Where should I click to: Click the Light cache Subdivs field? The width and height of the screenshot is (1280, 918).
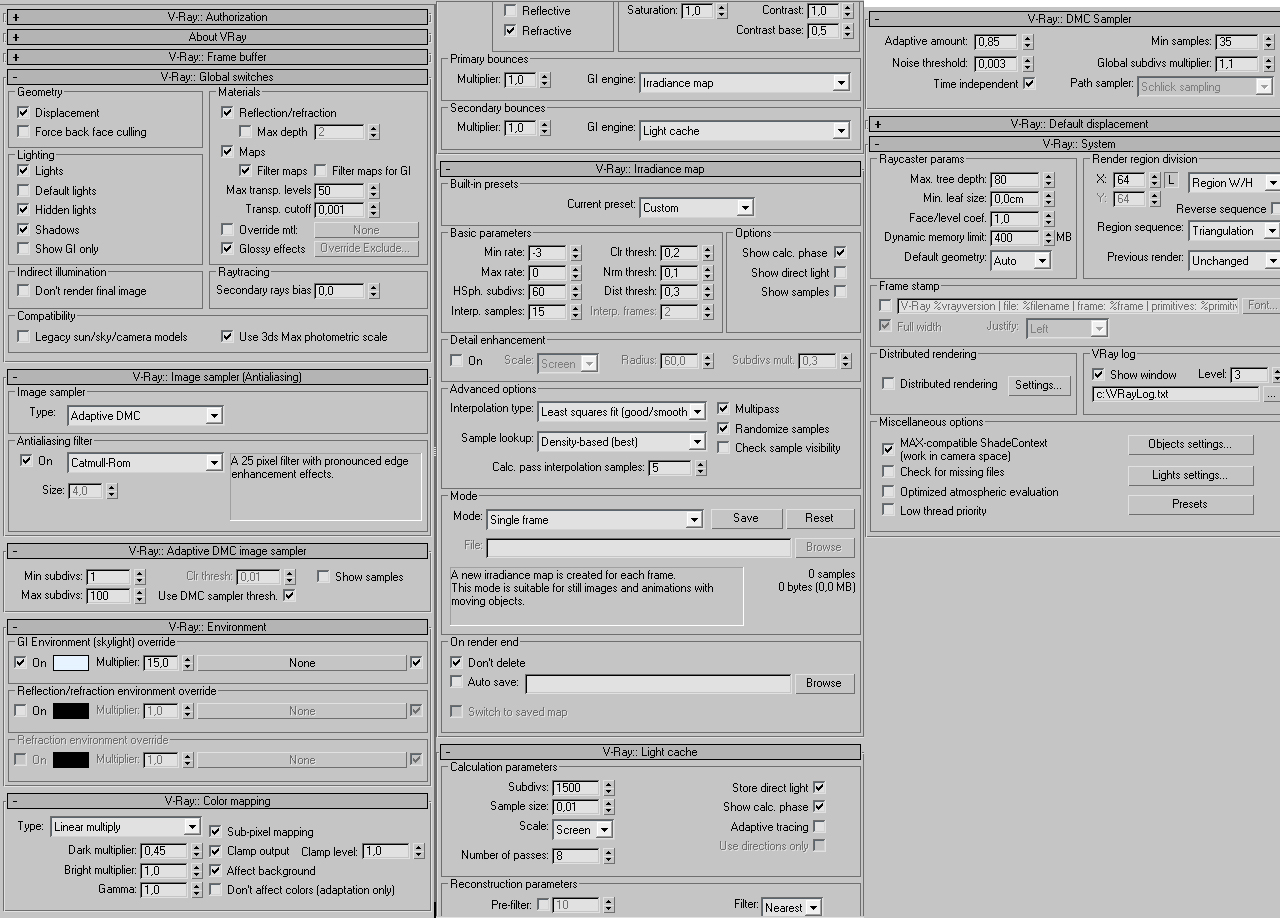574,788
